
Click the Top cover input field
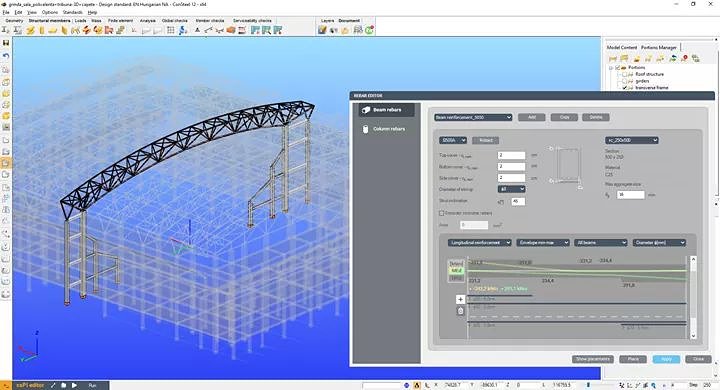click(x=512, y=155)
